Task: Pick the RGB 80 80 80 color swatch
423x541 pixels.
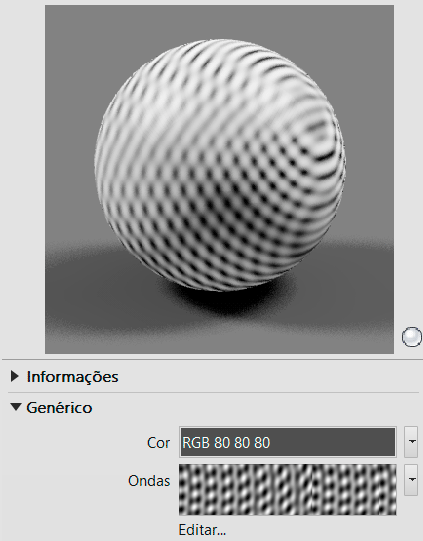Action: pyautogui.click(x=288, y=442)
